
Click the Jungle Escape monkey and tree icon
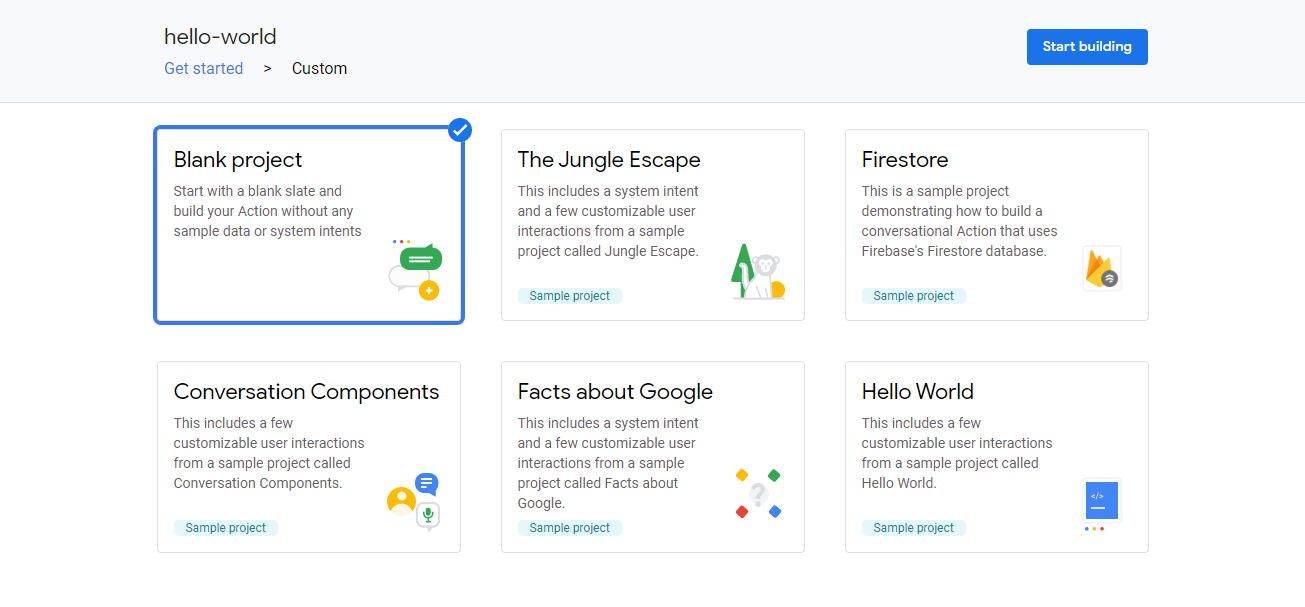[x=757, y=271]
